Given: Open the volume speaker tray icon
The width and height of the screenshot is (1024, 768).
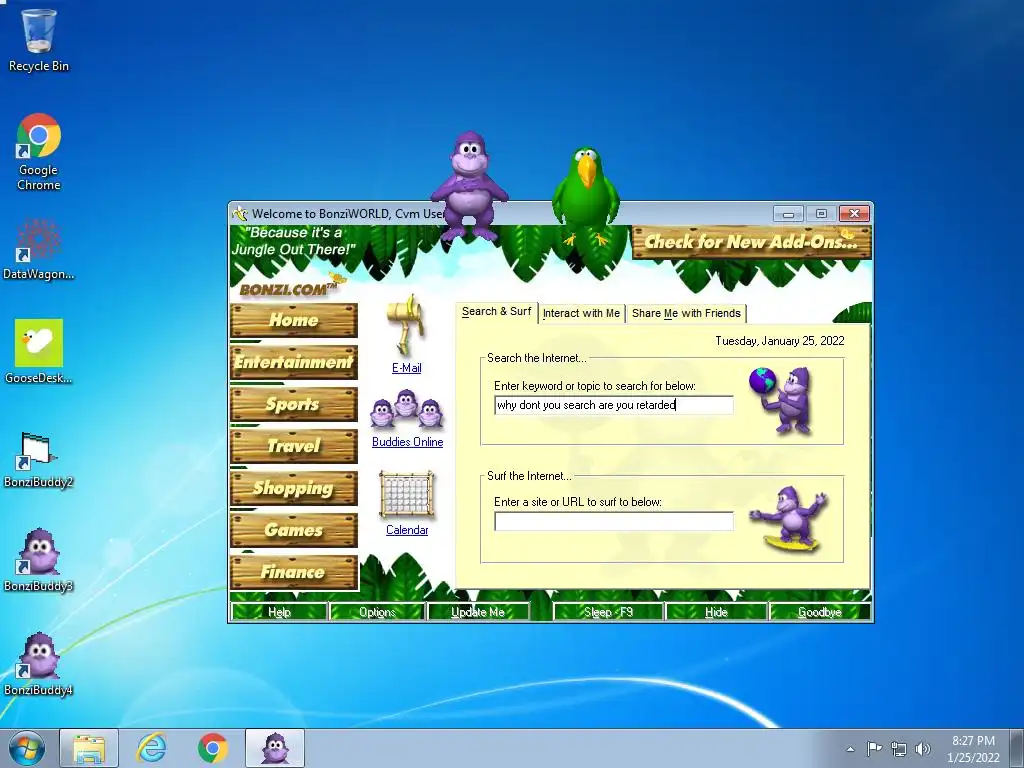Looking at the screenshot, I should coord(923,749).
